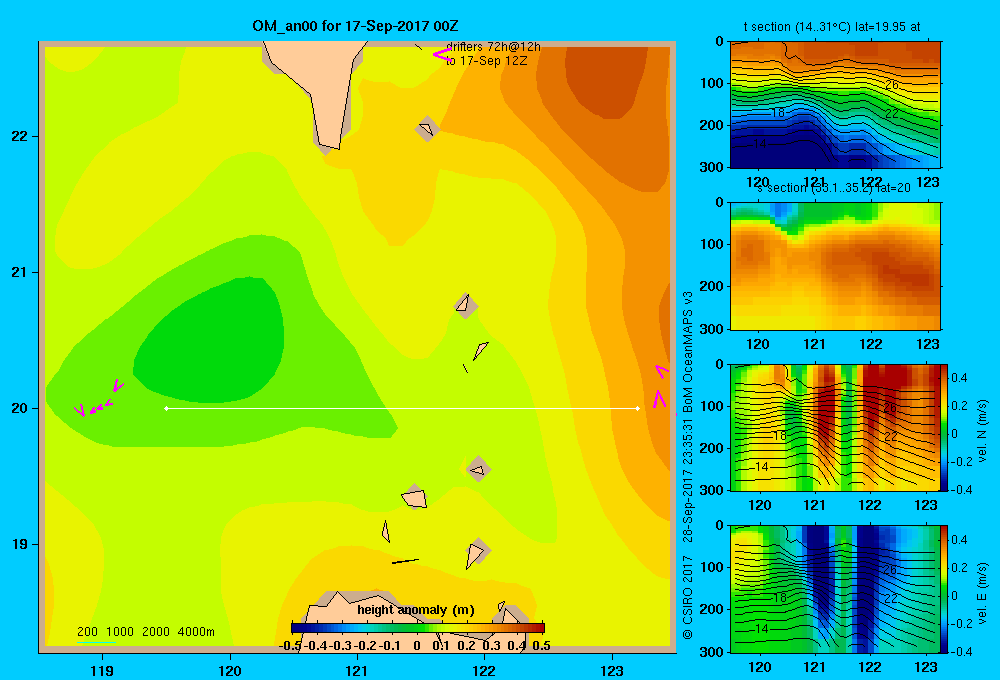Viewport: 1000px width, 680px height.
Task: Click latitude label '20' on the main map
Action: [20, 408]
